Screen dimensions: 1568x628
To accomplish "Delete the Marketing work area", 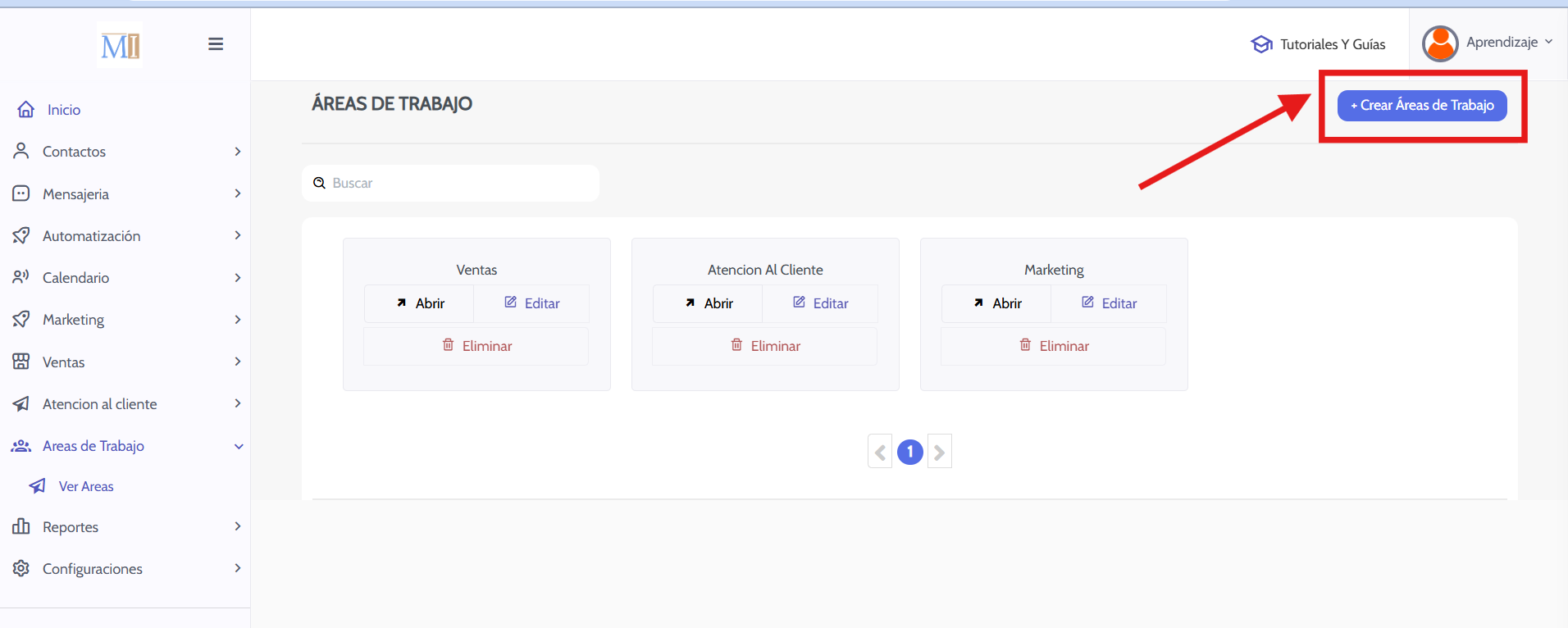I will click(x=1054, y=346).
